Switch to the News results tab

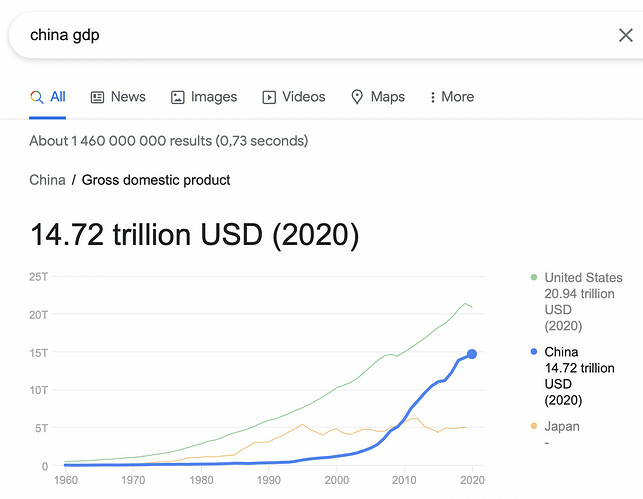tap(118, 97)
